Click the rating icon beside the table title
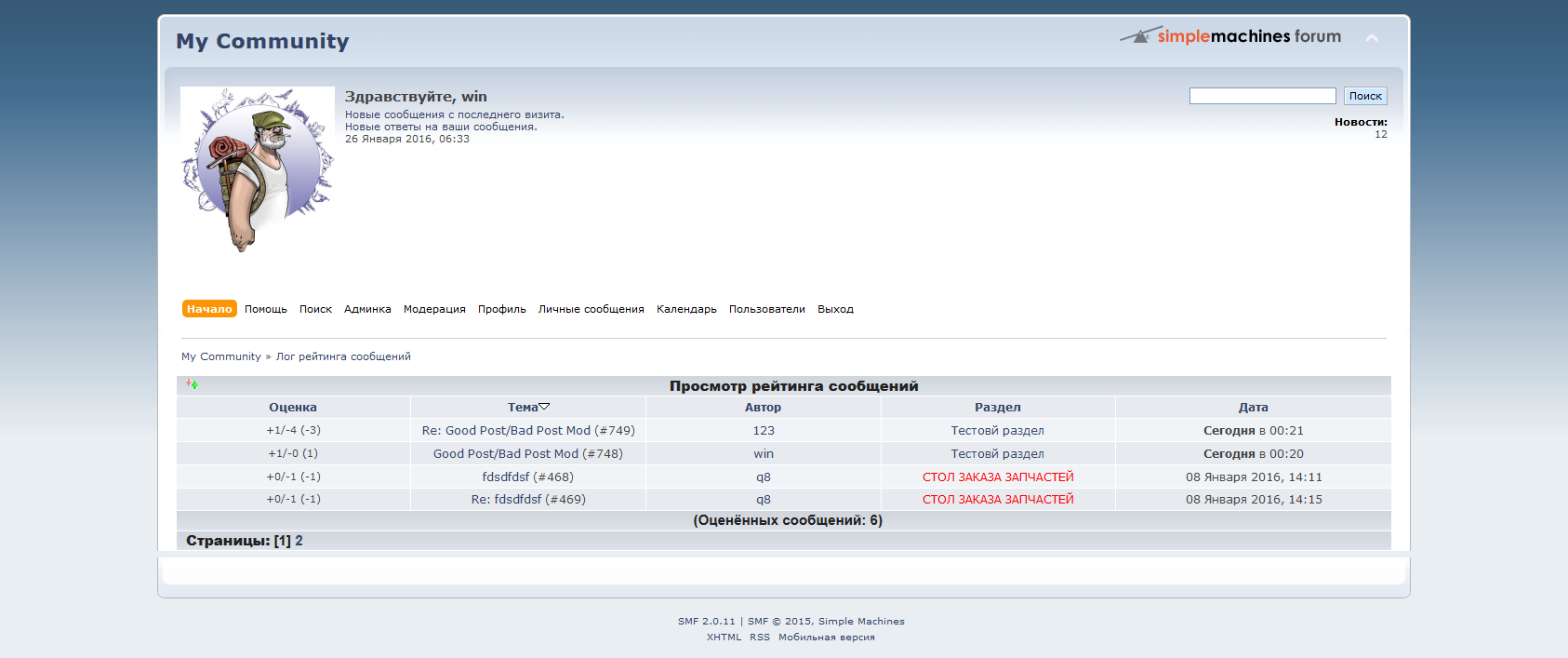Image resolution: width=1568 pixels, height=658 pixels. (x=192, y=383)
